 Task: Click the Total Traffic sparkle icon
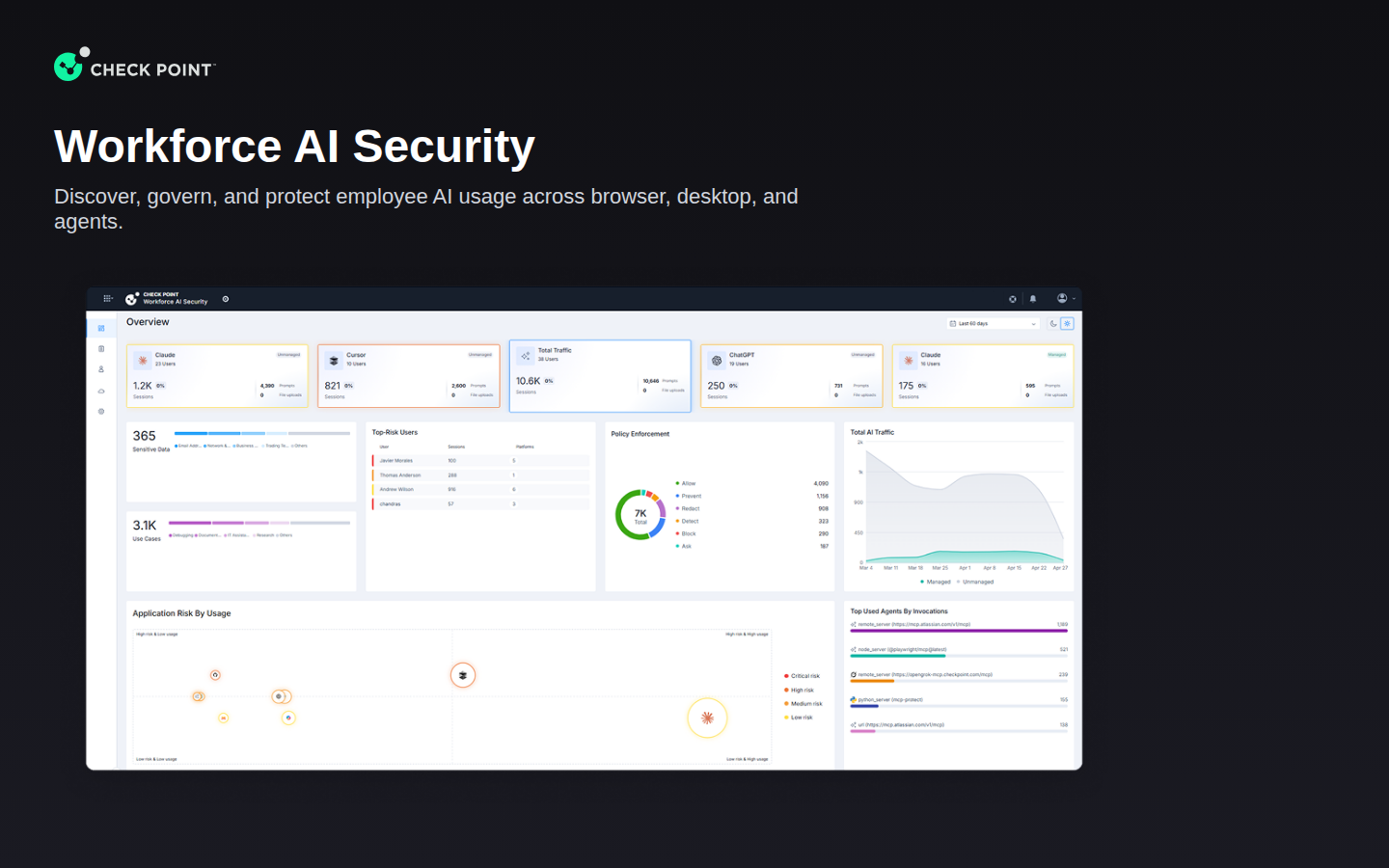point(526,356)
